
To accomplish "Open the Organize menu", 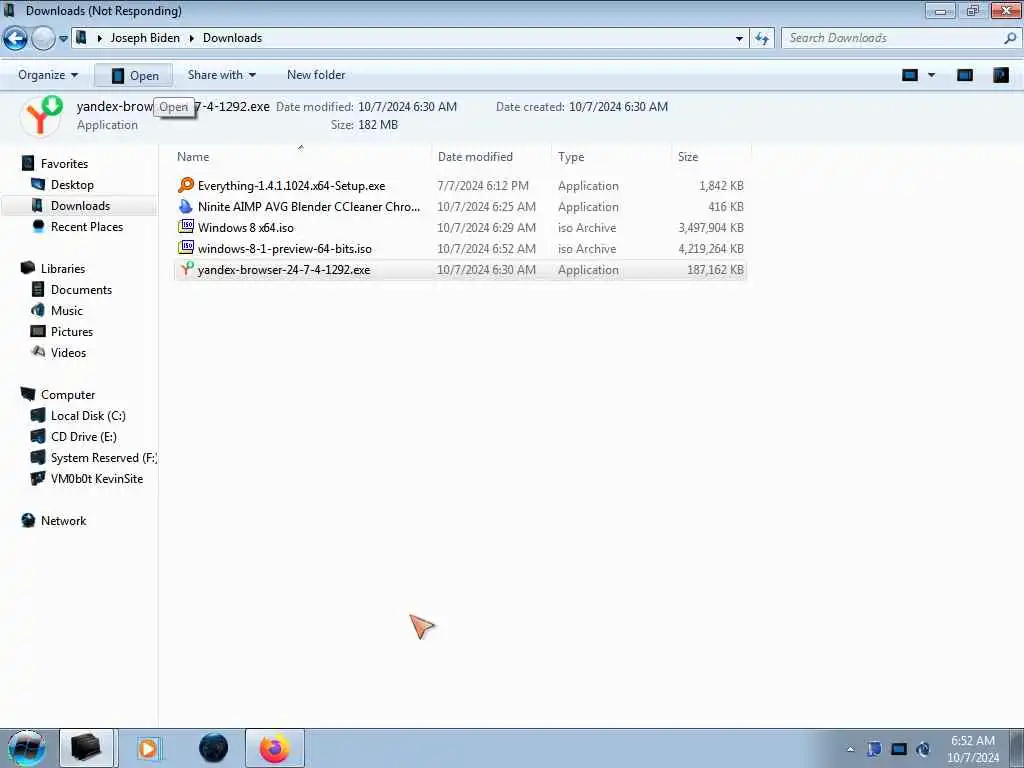I will [48, 75].
